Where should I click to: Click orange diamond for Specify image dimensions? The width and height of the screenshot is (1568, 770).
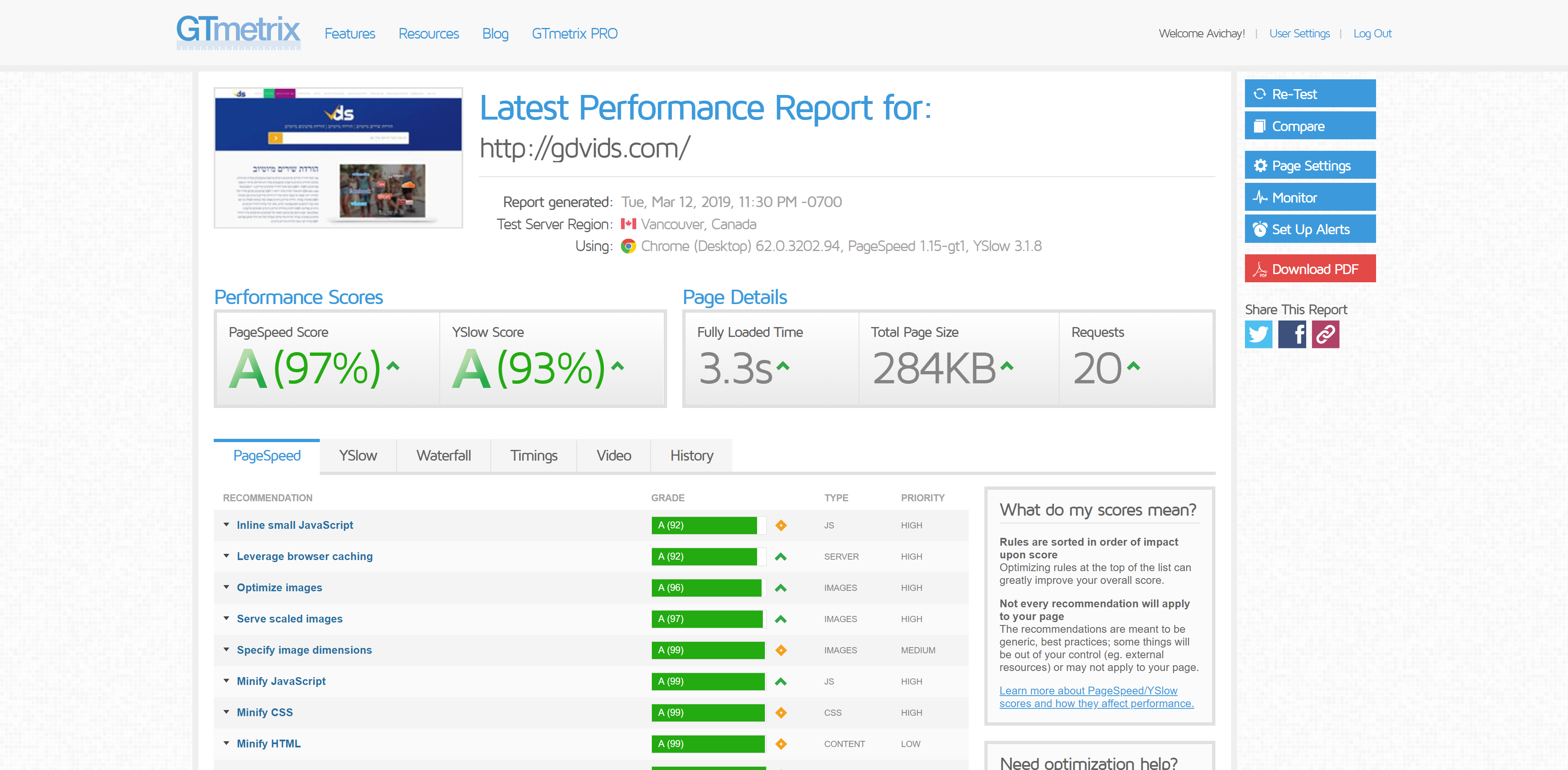tap(781, 650)
